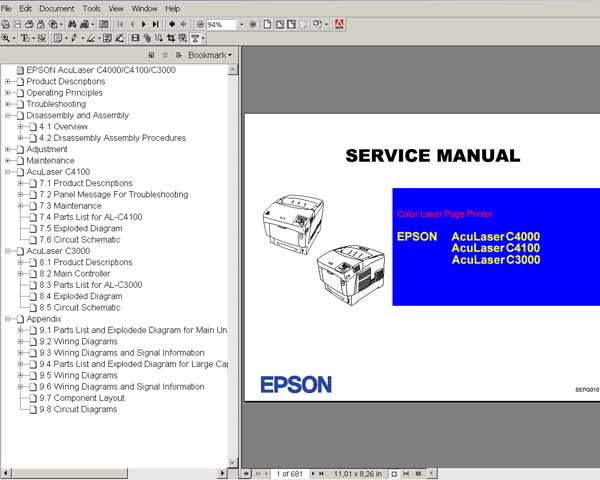Toggle the Show/Hide Navigation Pane button
This screenshot has width=600, height=480.
[103, 24]
